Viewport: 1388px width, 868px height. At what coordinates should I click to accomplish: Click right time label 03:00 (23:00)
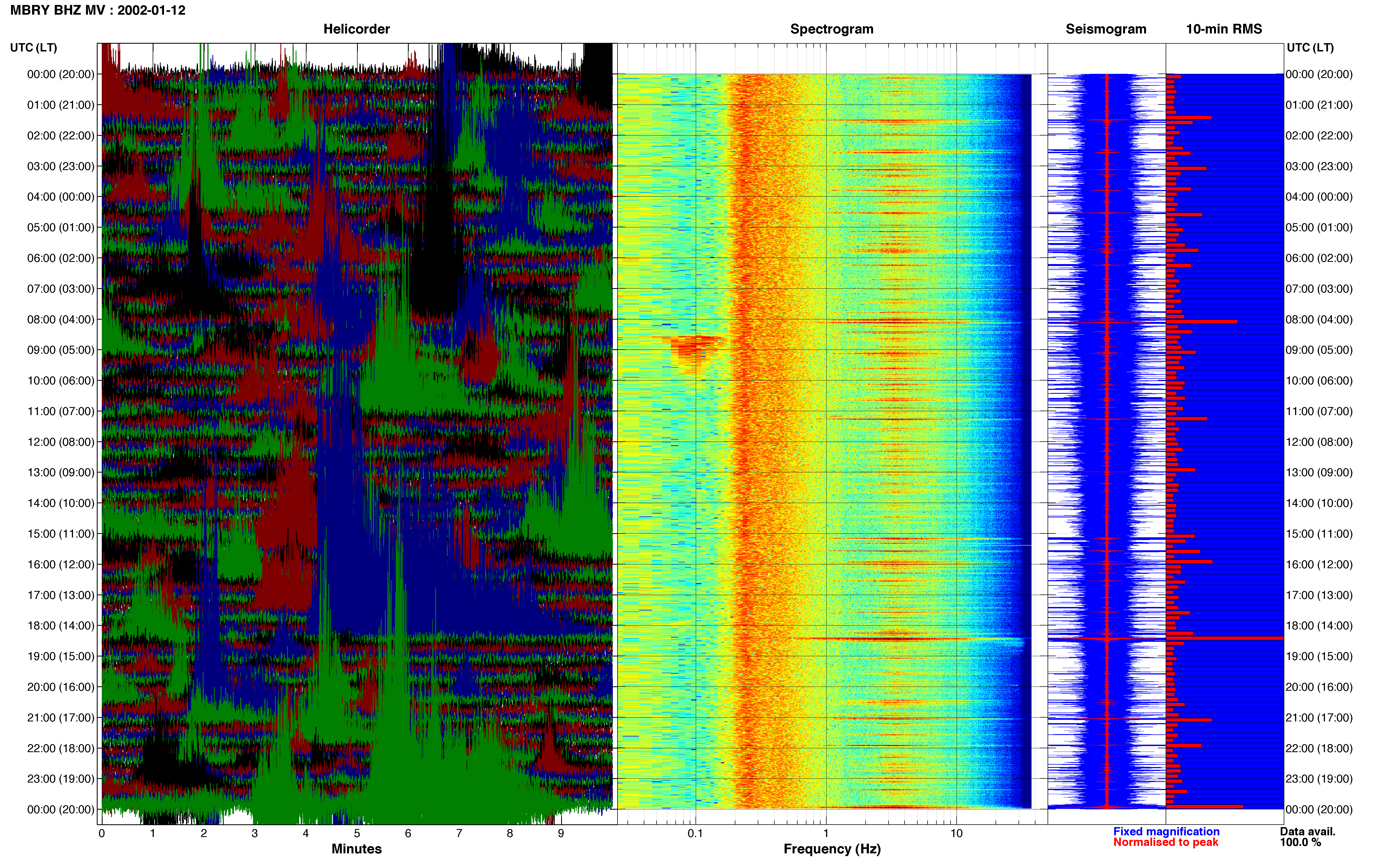[x=1319, y=166]
